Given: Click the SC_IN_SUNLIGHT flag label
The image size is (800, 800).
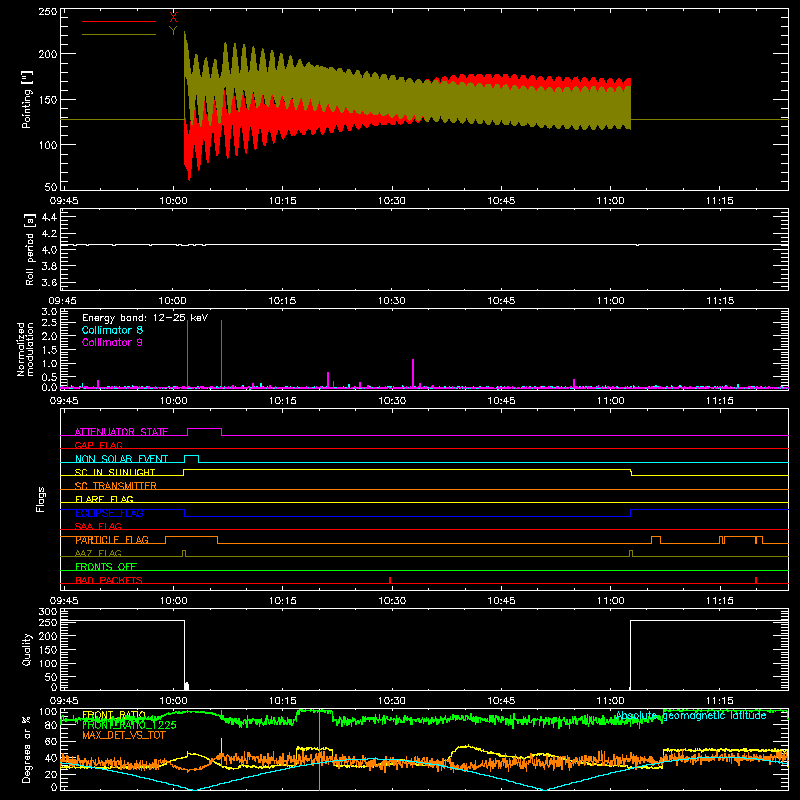Looking at the screenshot, I should pos(115,472).
